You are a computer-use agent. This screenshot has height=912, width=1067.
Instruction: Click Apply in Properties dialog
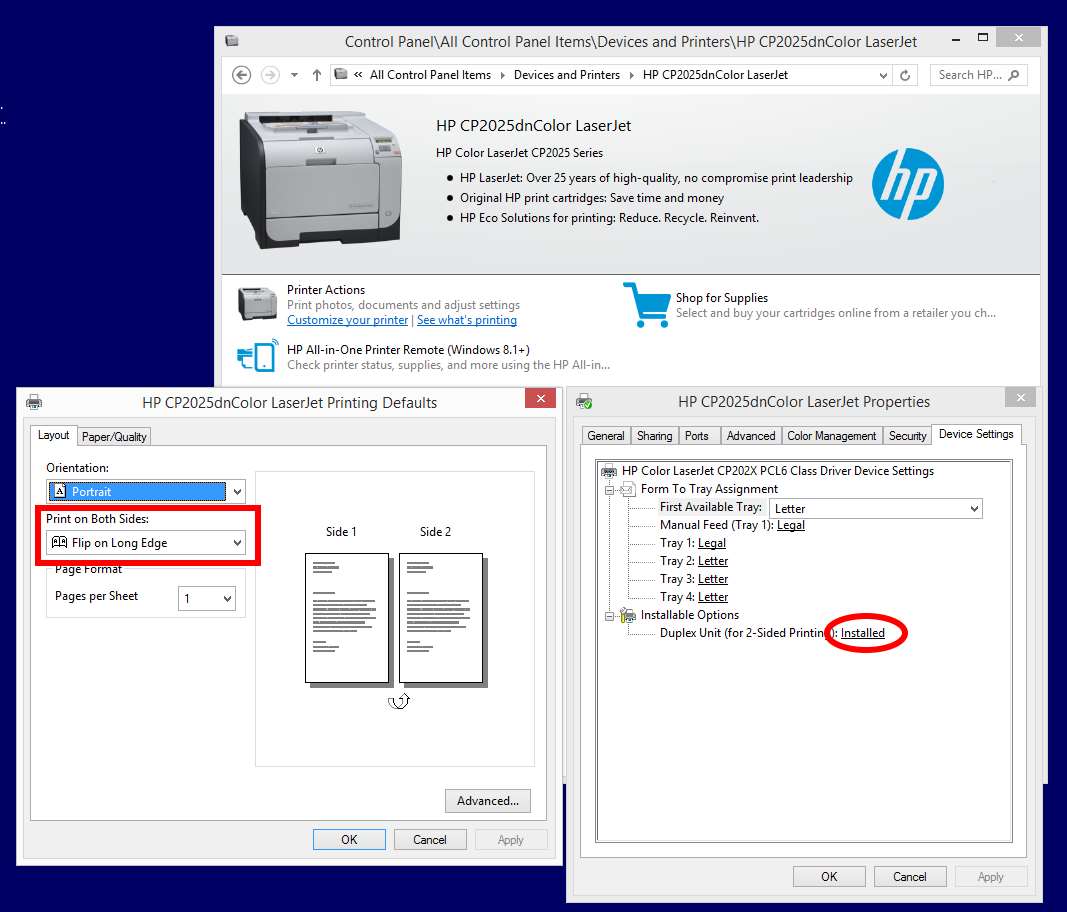990,877
